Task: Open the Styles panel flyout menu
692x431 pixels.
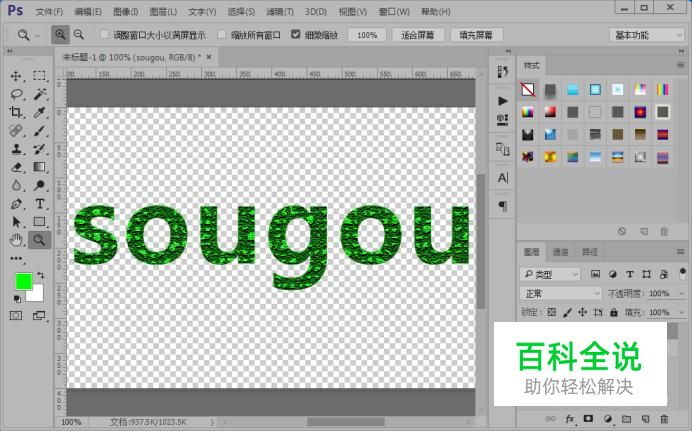Action: pyautogui.click(x=680, y=65)
